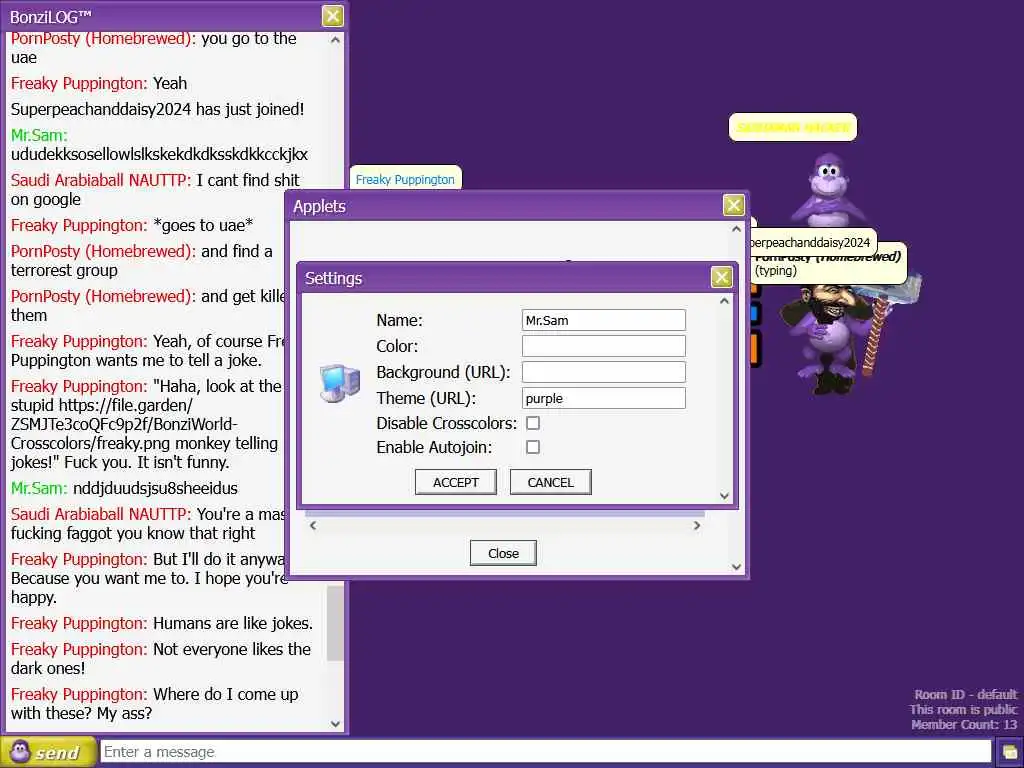Click the Superpeachanddaisy2024 name tag

coord(810,242)
